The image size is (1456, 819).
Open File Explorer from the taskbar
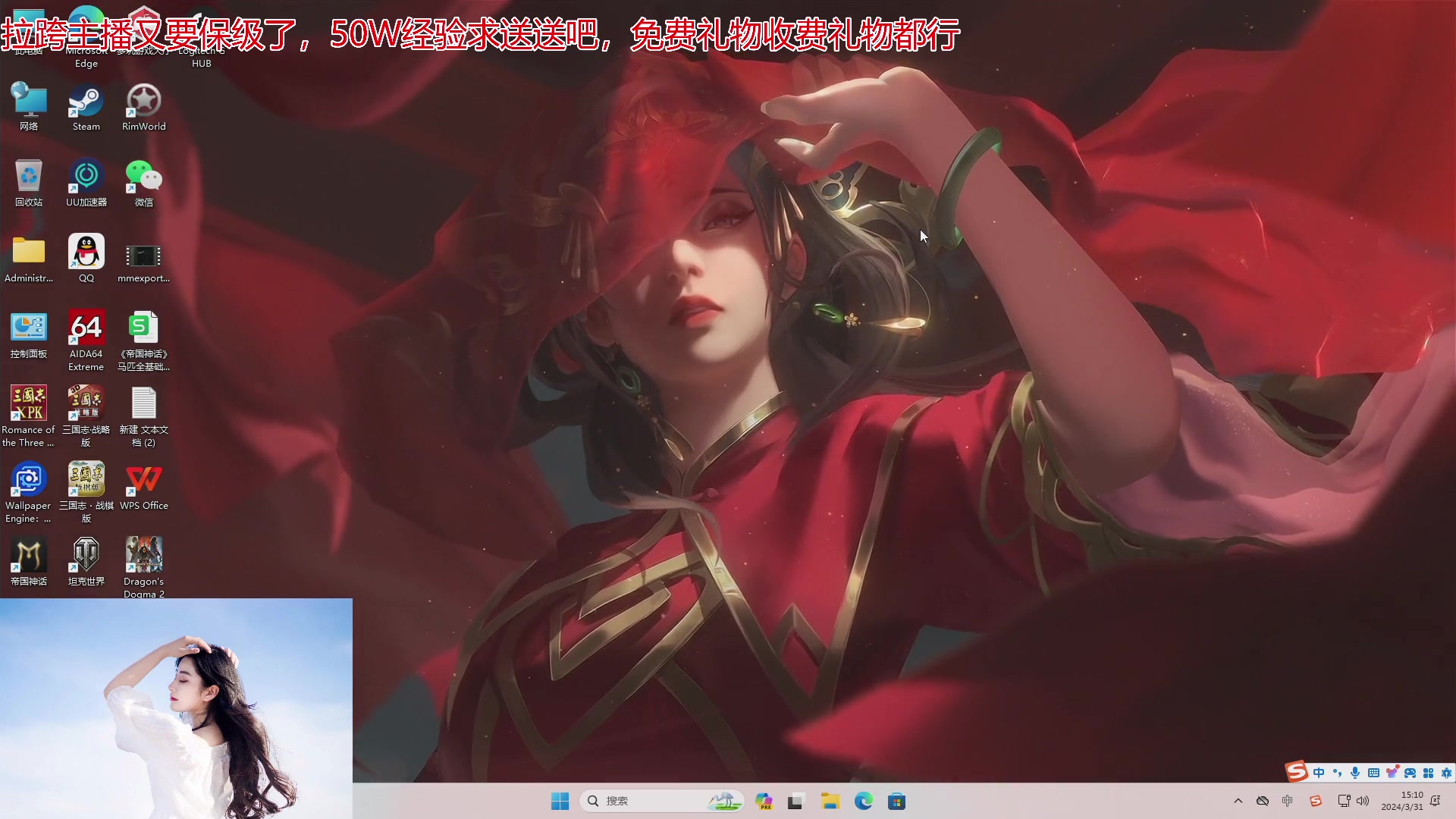[830, 801]
